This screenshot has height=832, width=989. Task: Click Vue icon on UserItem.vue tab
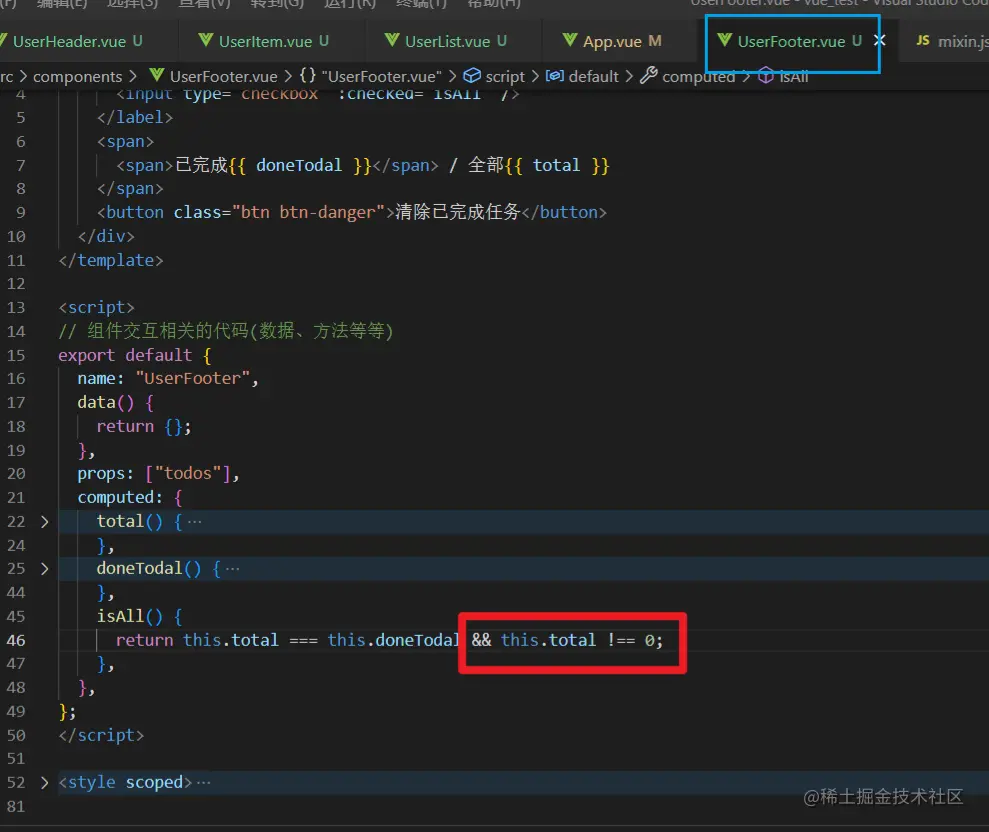tap(206, 40)
